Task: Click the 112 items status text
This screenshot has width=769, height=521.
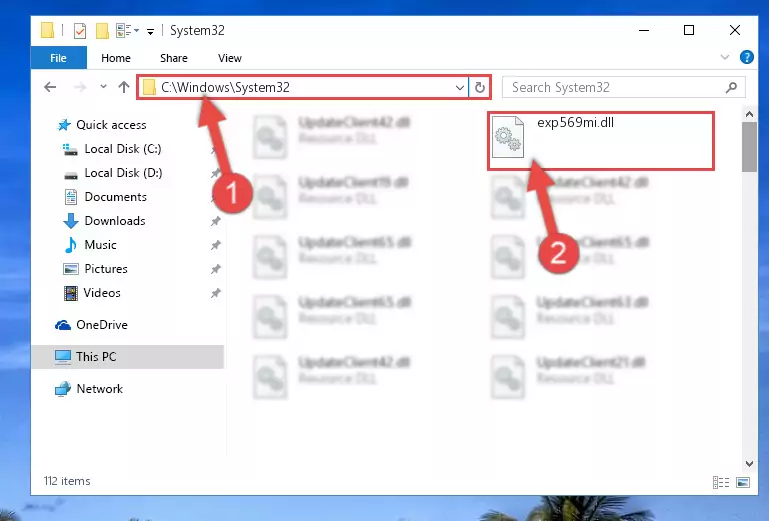Action: [x=67, y=481]
